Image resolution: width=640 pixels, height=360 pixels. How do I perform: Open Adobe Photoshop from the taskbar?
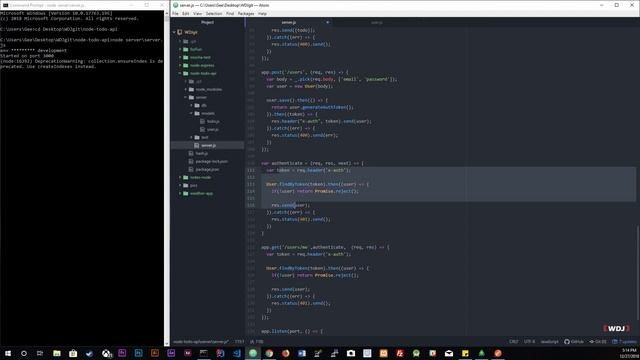pos(138,353)
